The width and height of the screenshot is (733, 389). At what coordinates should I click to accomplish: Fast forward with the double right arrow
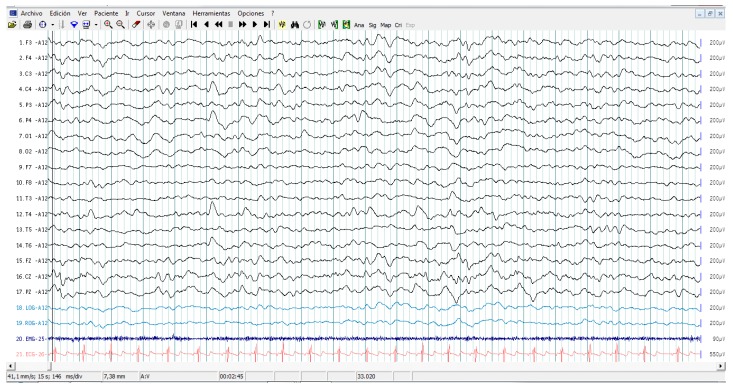tap(242, 25)
